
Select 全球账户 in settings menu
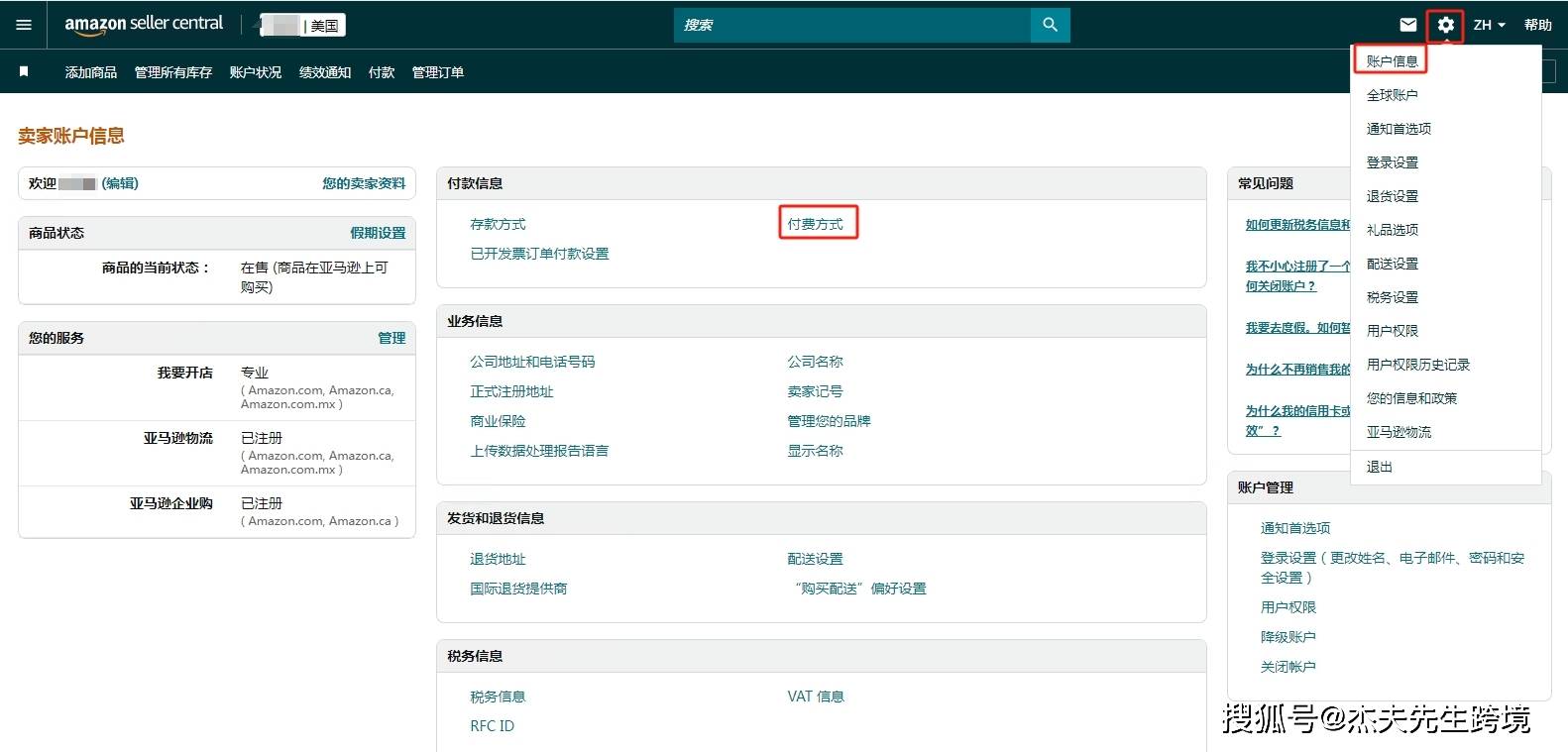tap(1392, 95)
